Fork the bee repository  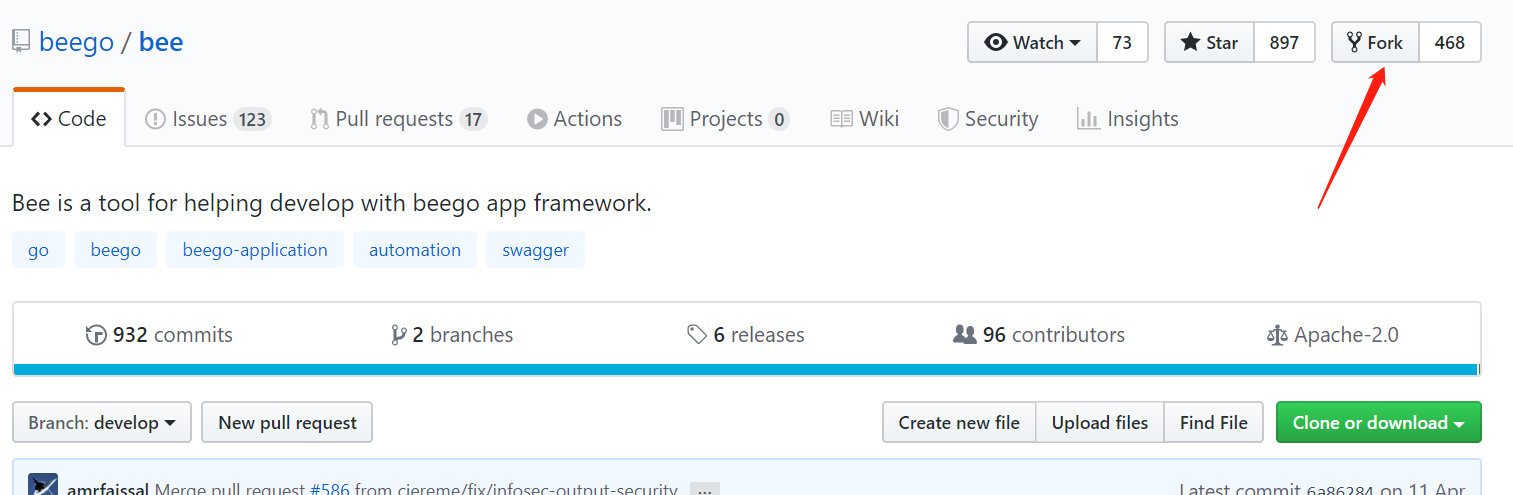pyautogui.click(x=1375, y=42)
